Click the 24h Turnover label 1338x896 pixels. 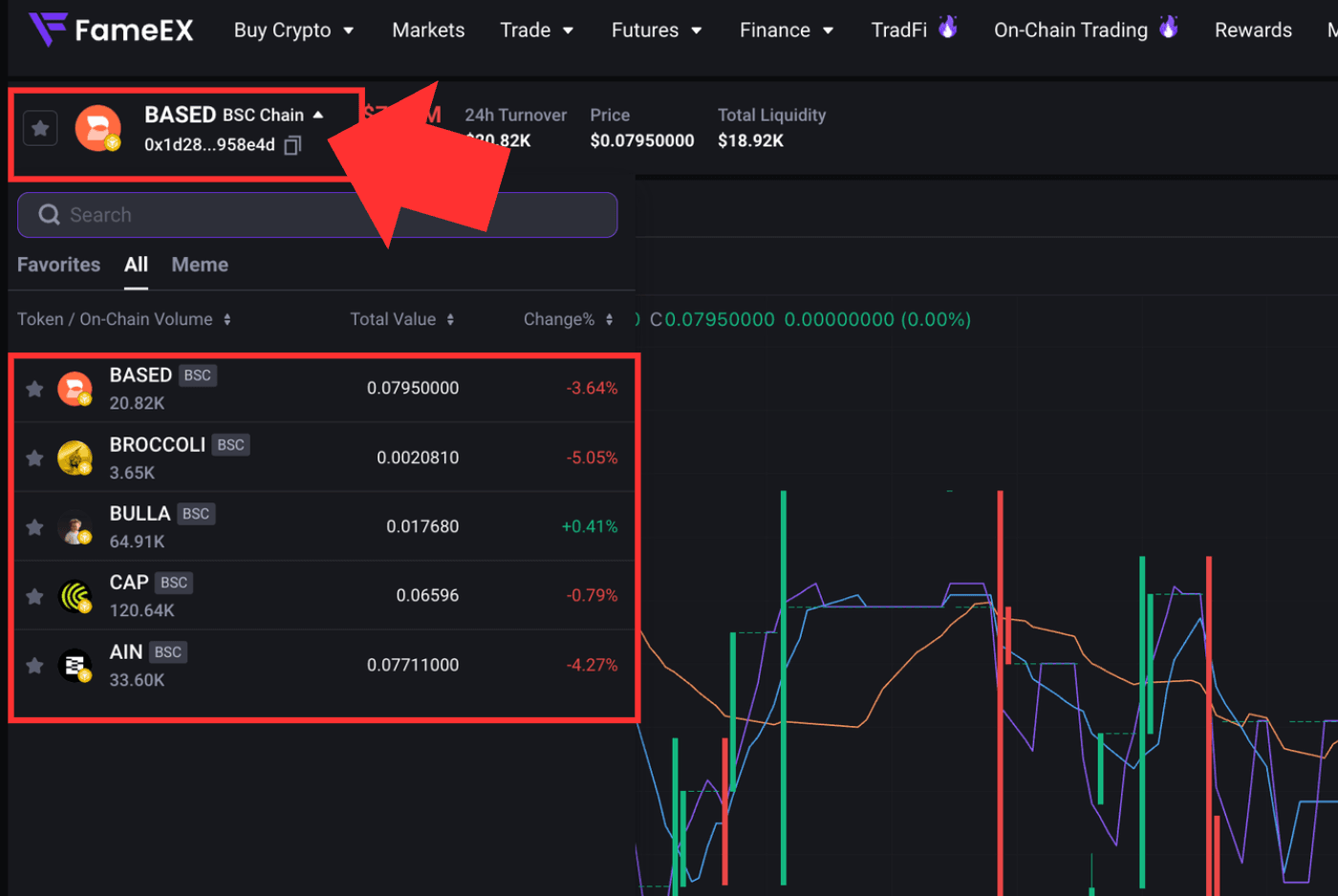(515, 116)
